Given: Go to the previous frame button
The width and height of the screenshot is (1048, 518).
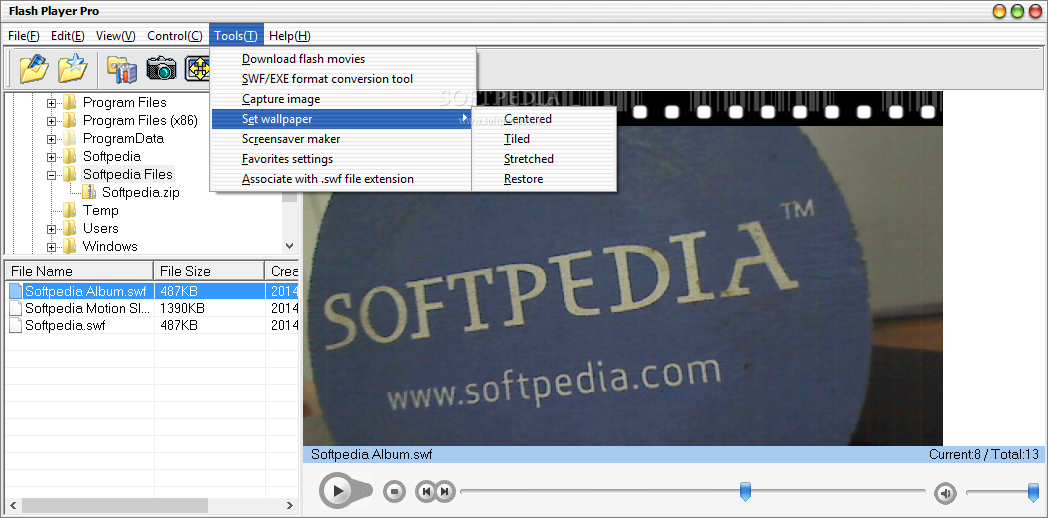Looking at the screenshot, I should pos(425,492).
